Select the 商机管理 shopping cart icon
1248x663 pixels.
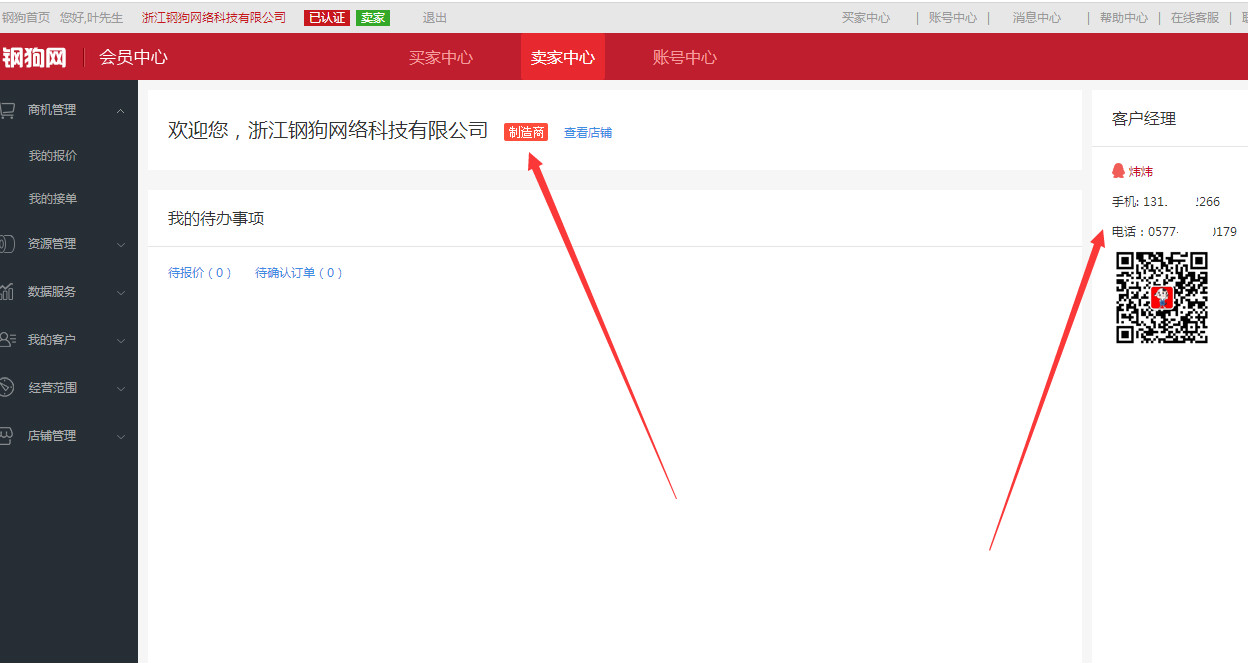pos(10,109)
